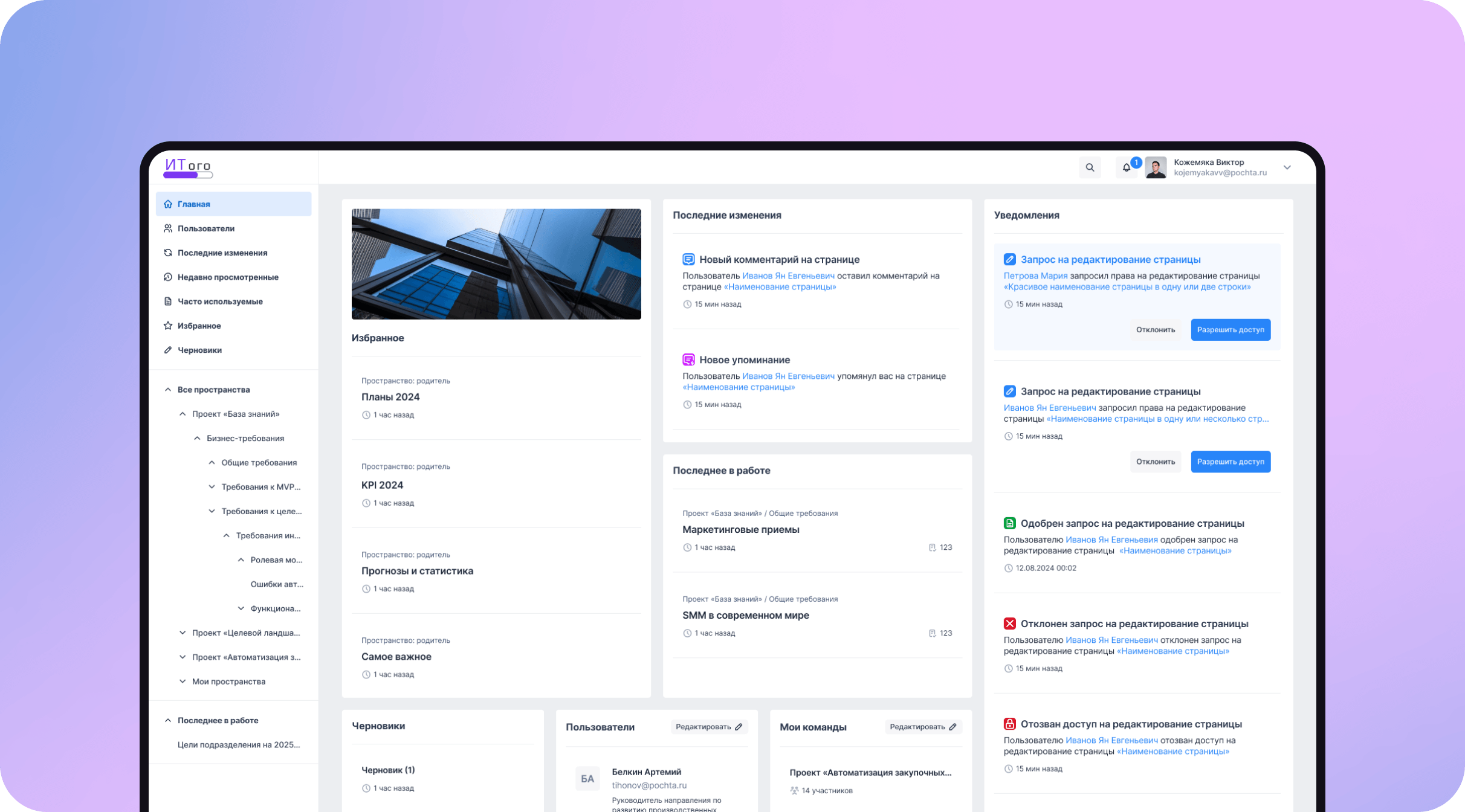Click the skyscraper banner image
1465x812 pixels.
click(496, 264)
